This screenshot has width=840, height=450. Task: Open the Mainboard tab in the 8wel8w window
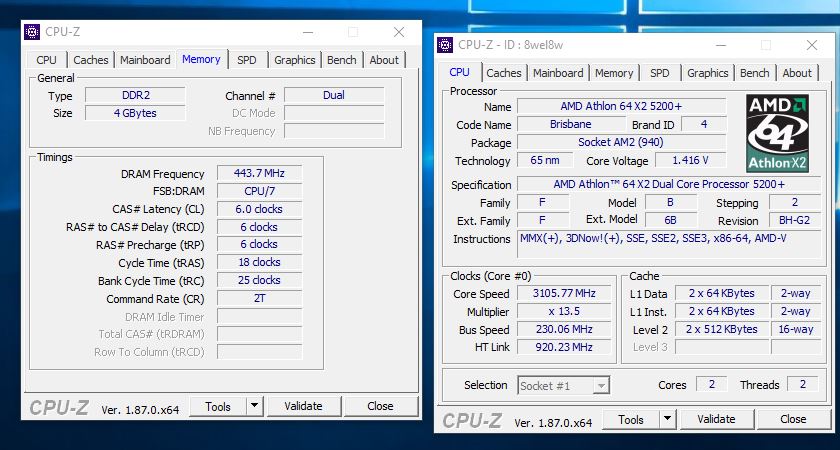click(x=558, y=73)
